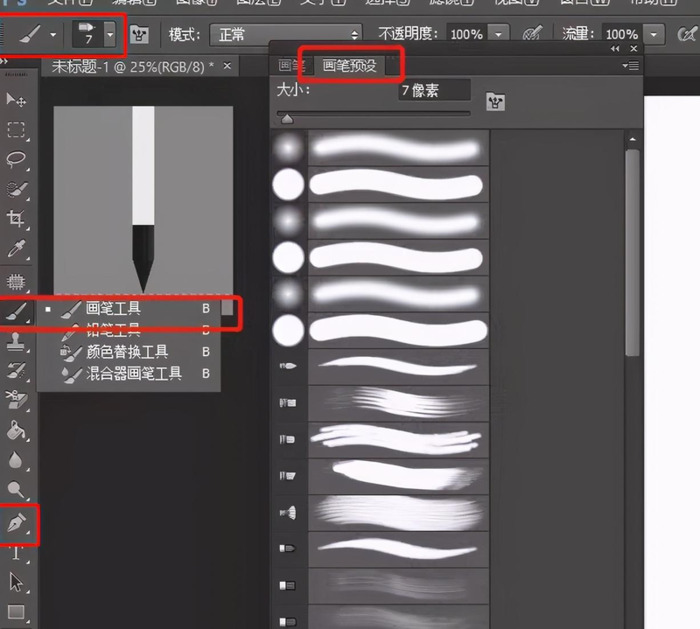Image resolution: width=700 pixels, height=629 pixels.
Task: Choose the Eyedropper tool
Action: 16,249
